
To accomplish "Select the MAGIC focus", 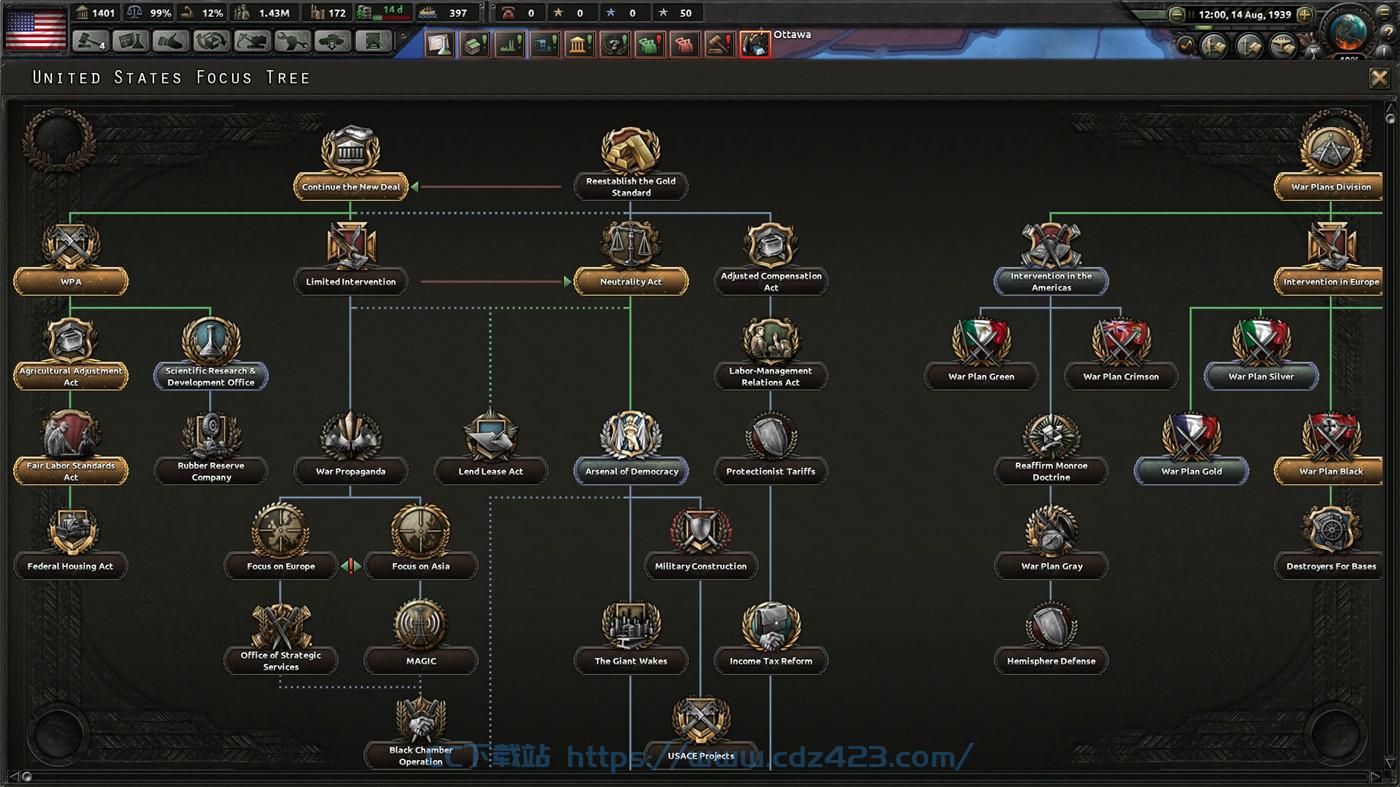I will click(x=421, y=638).
